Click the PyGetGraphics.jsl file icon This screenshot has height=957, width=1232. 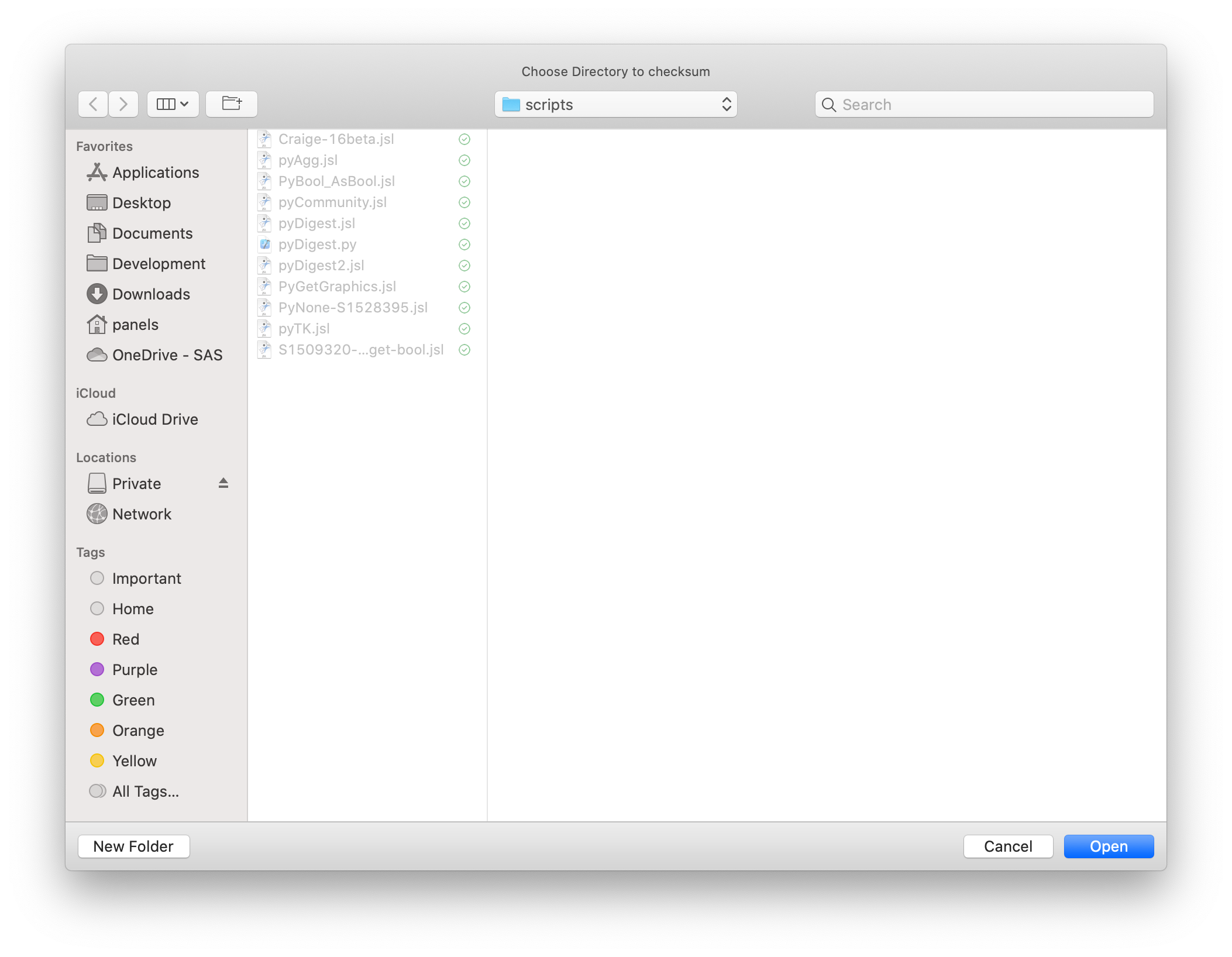pyautogui.click(x=264, y=286)
